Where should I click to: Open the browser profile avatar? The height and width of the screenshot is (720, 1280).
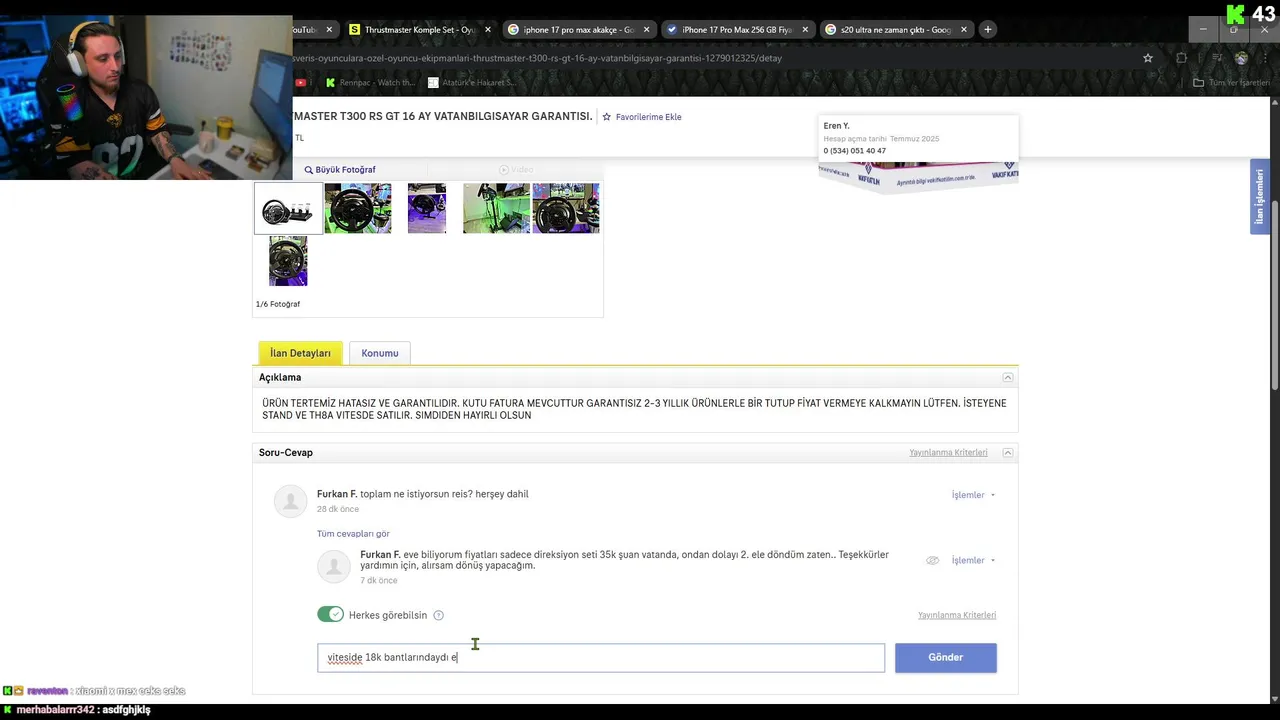pos(1241,58)
